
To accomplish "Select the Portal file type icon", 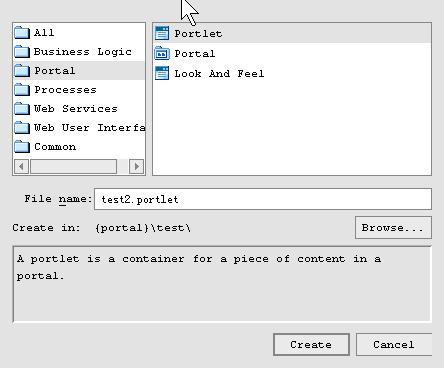I will [x=162, y=53].
